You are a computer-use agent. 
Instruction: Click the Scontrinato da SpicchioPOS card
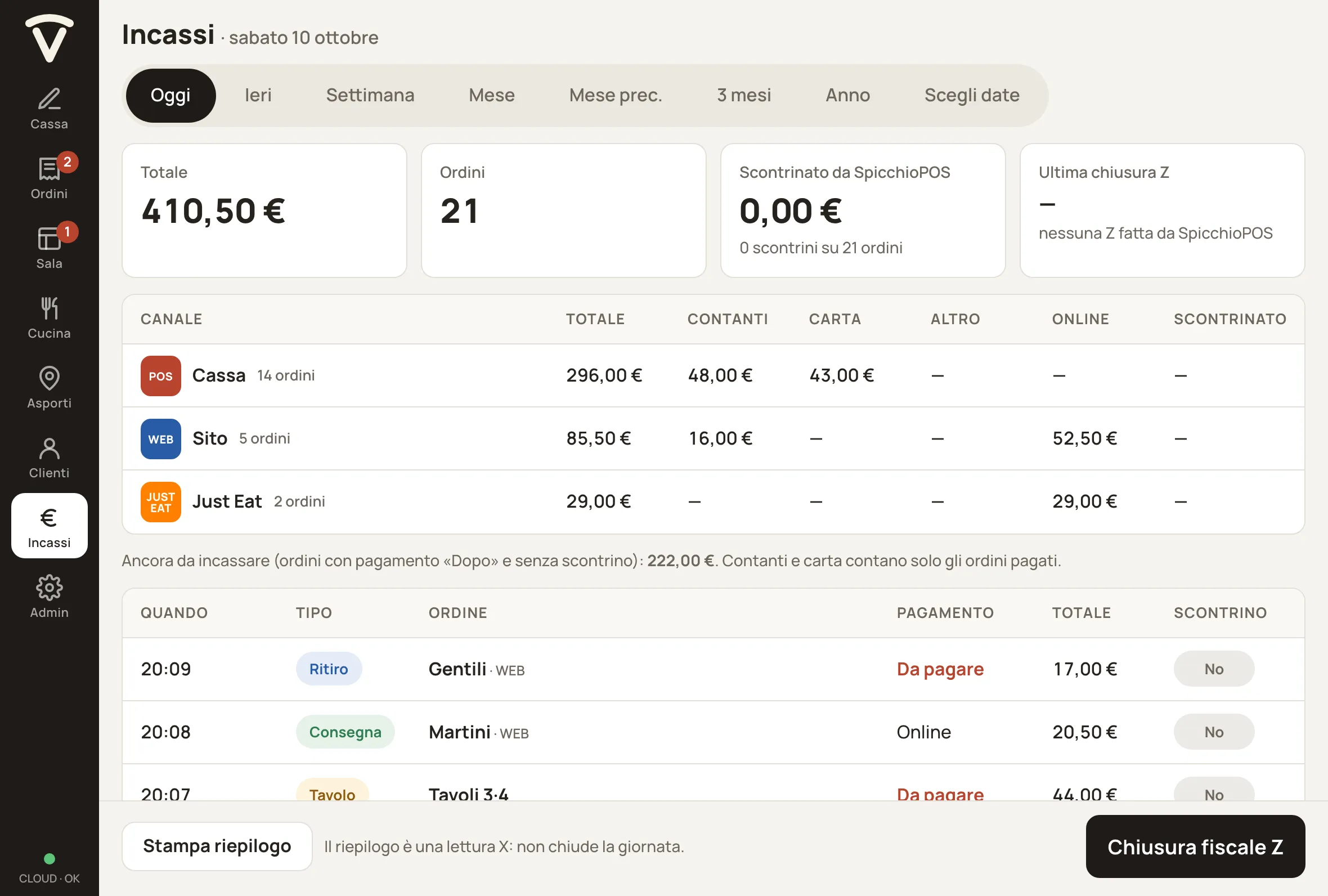(863, 210)
